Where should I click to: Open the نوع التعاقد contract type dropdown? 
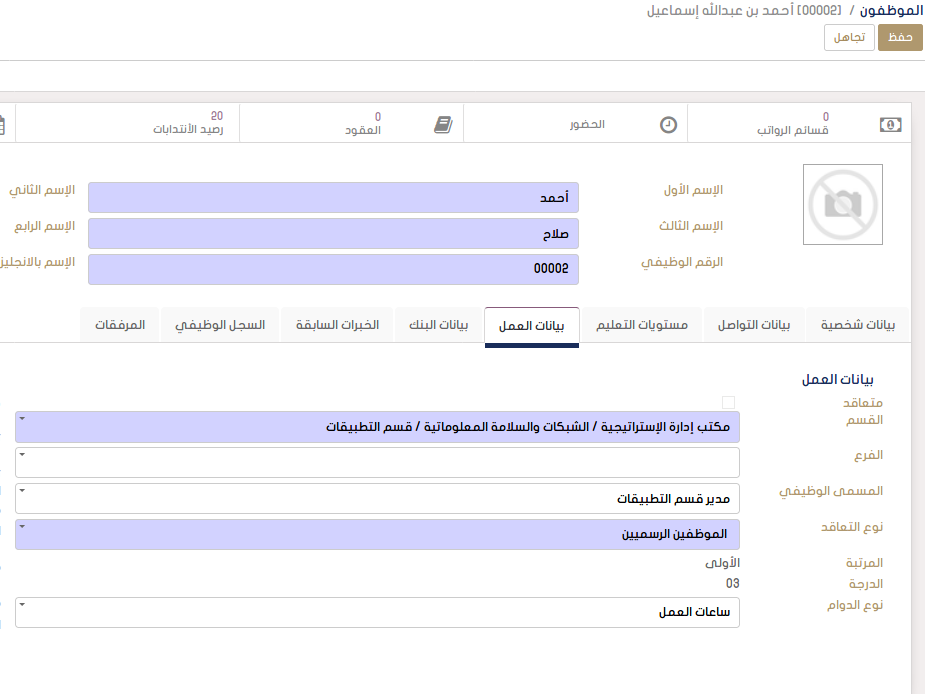coord(378,534)
